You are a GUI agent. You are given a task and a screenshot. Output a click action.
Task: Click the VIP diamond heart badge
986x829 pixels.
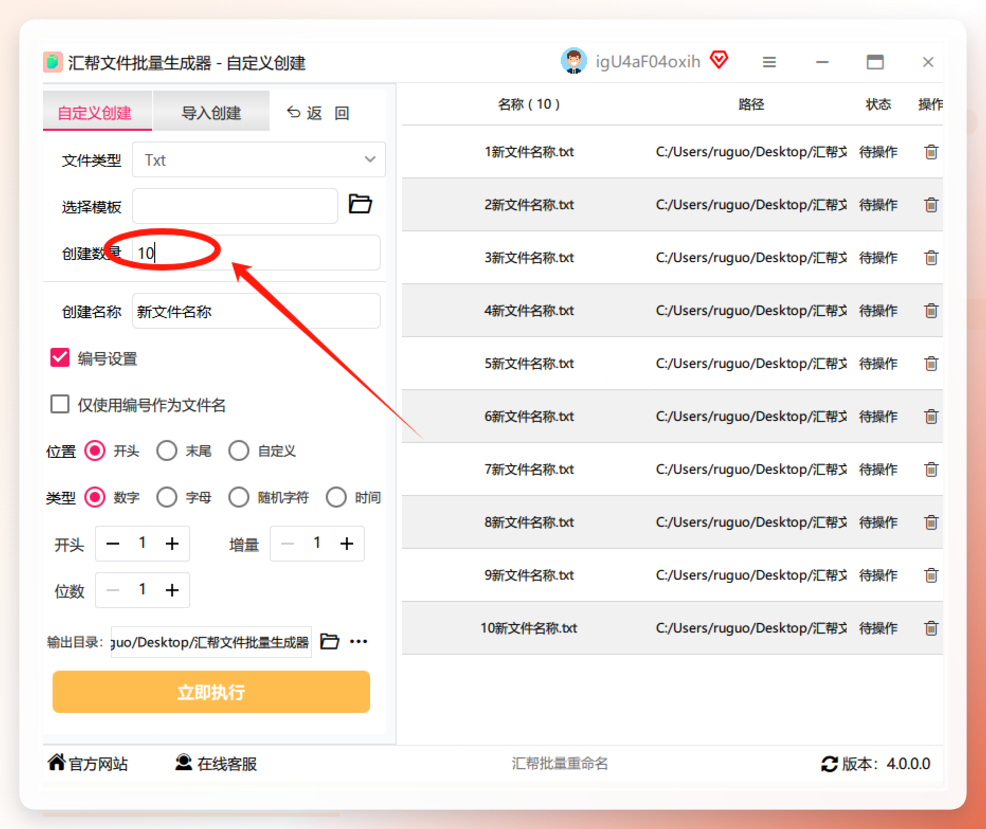(719, 60)
